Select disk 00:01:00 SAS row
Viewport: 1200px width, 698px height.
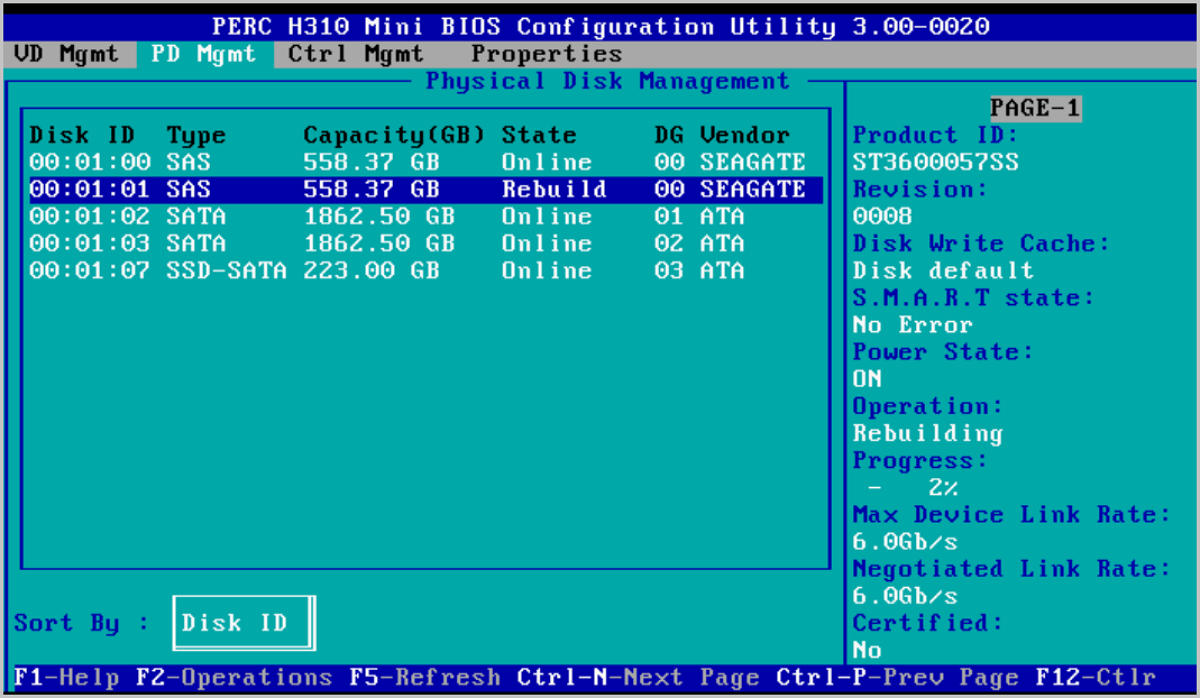tap(417, 162)
